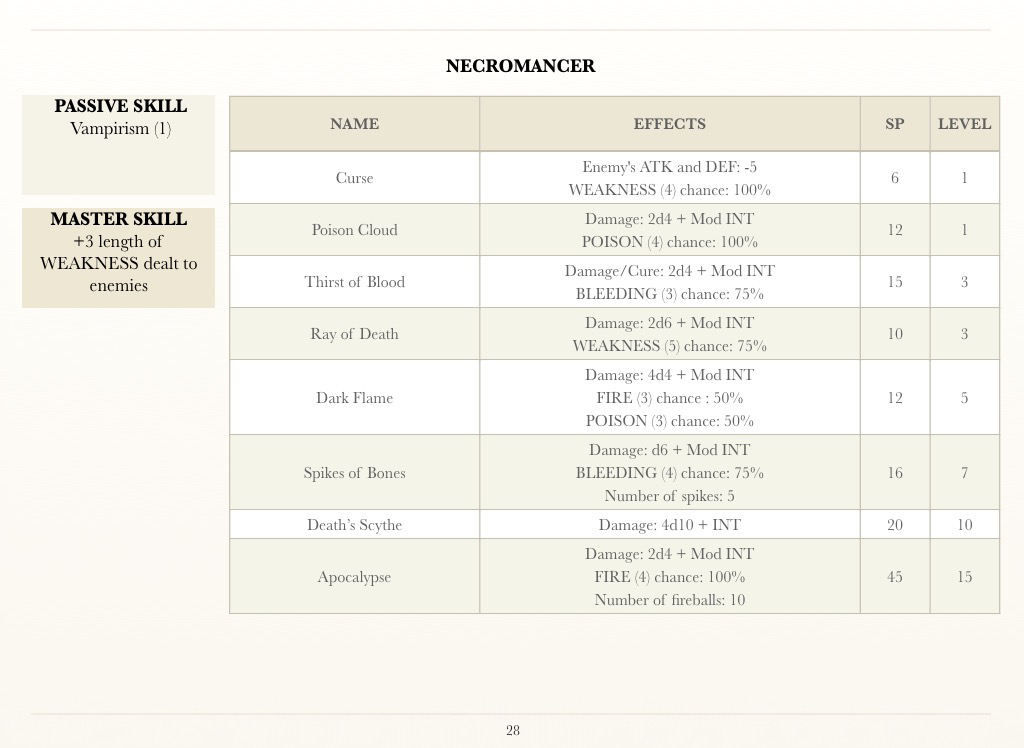Viewport: 1024px width, 748px height.
Task: Click the Vampirism (1) passive skill text
Action: click(120, 129)
